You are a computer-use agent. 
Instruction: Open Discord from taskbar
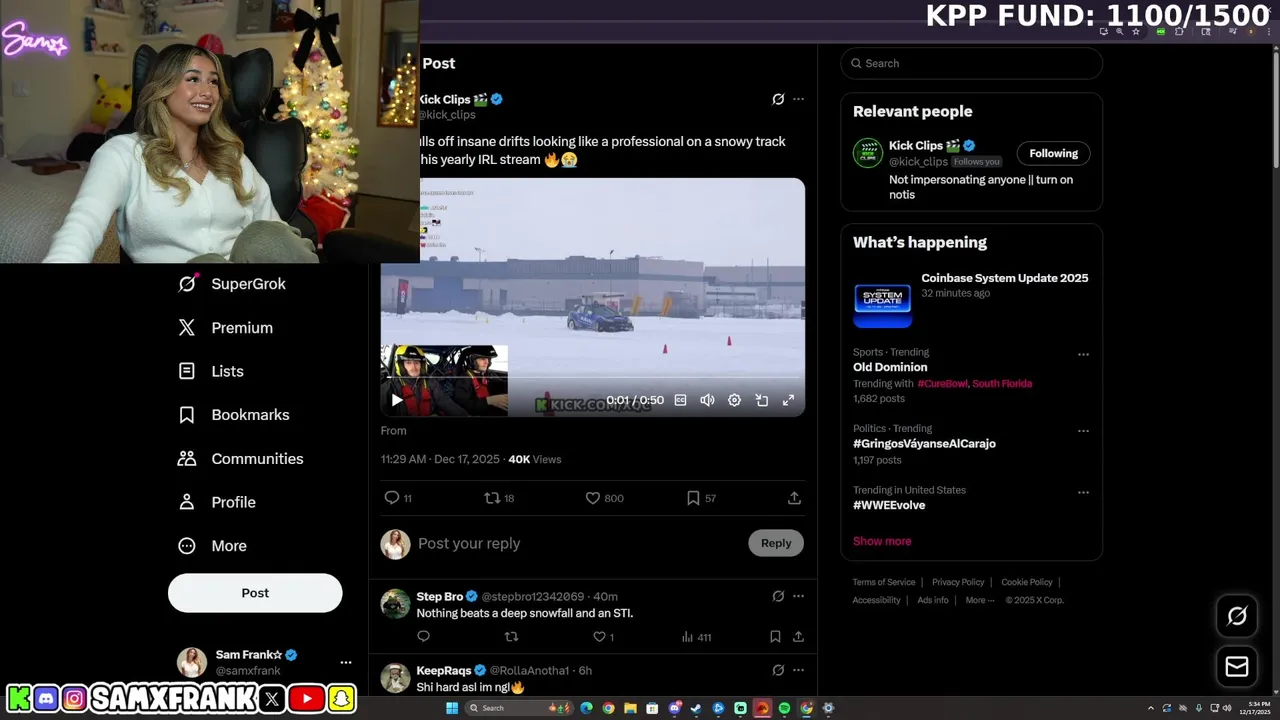(x=675, y=708)
